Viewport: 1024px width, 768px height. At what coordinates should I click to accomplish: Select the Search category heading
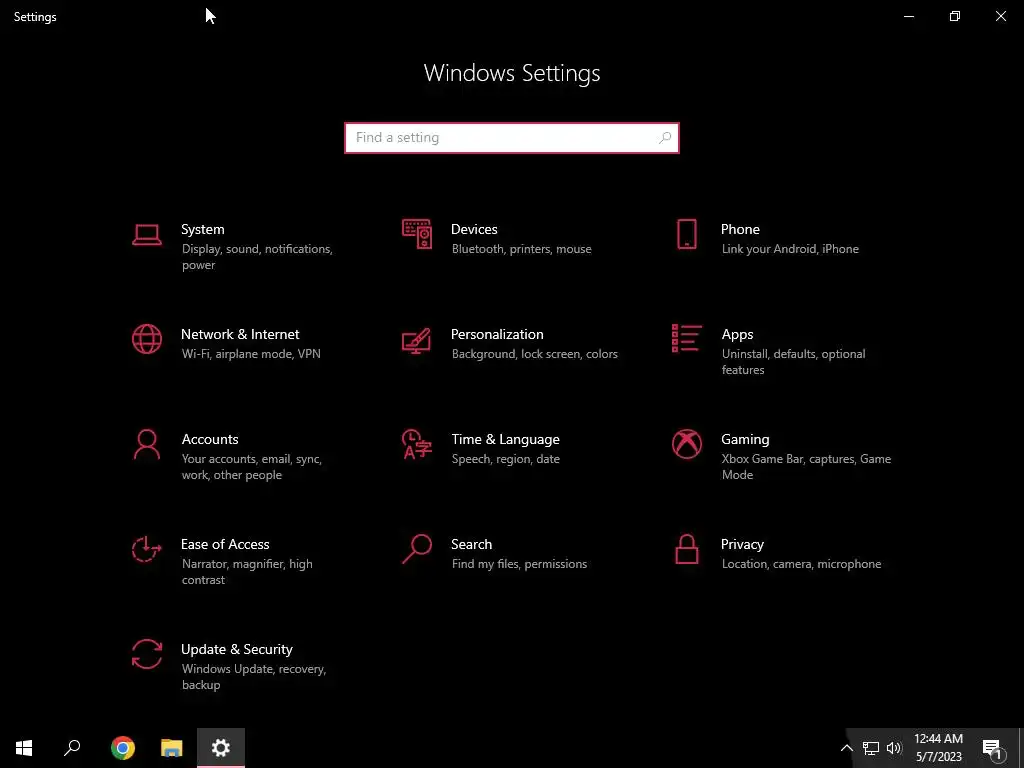pyautogui.click(x=472, y=545)
